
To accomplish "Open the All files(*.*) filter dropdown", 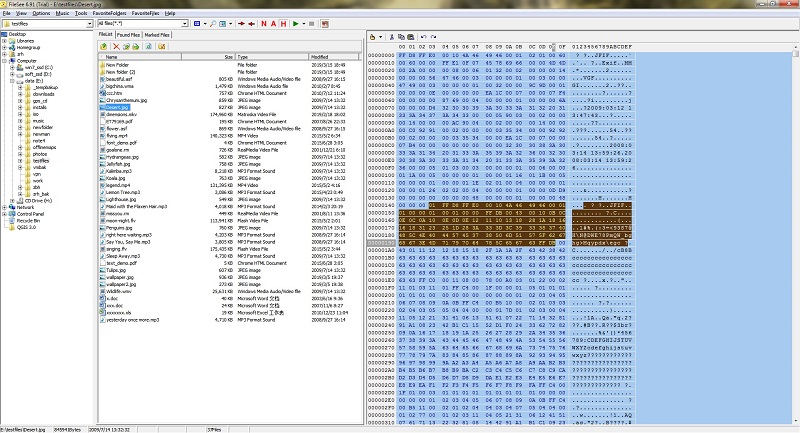I will tap(185, 24).
